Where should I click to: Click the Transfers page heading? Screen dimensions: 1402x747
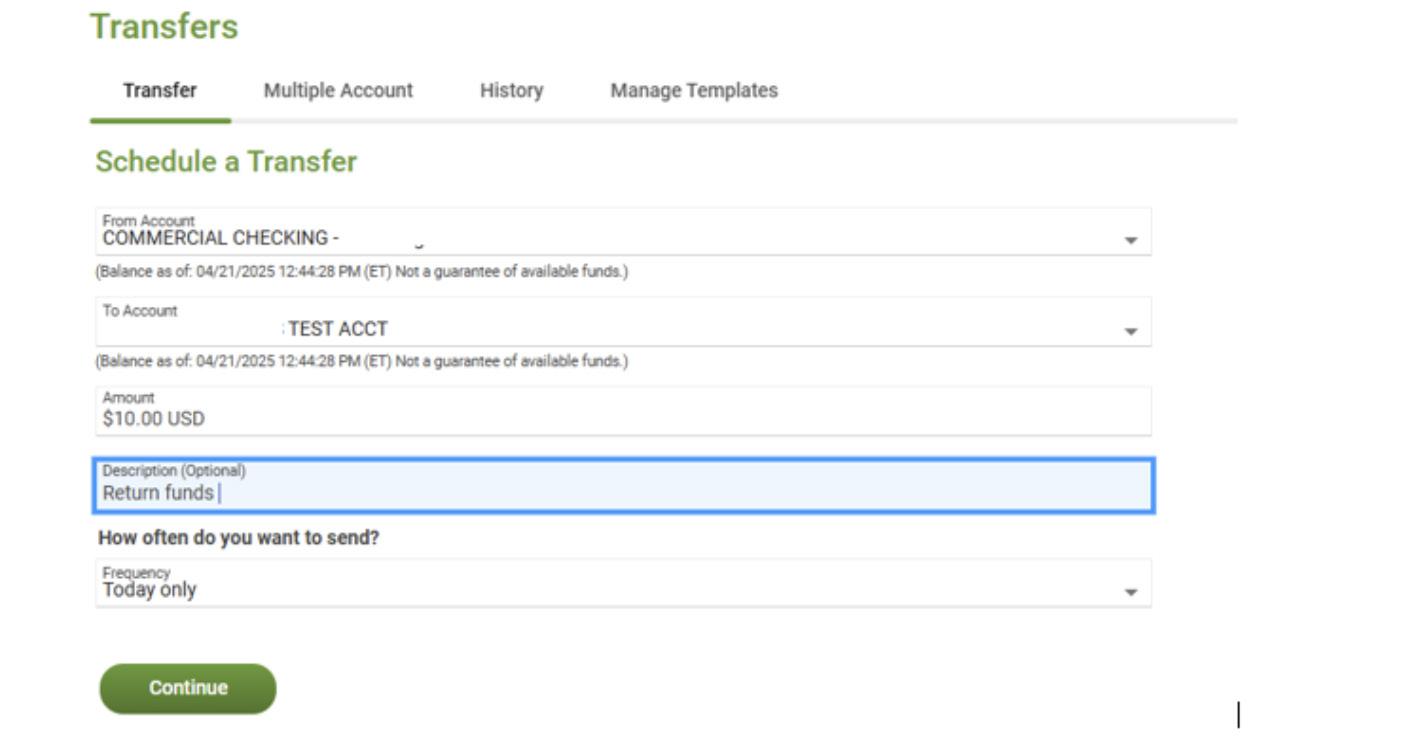pos(164,27)
